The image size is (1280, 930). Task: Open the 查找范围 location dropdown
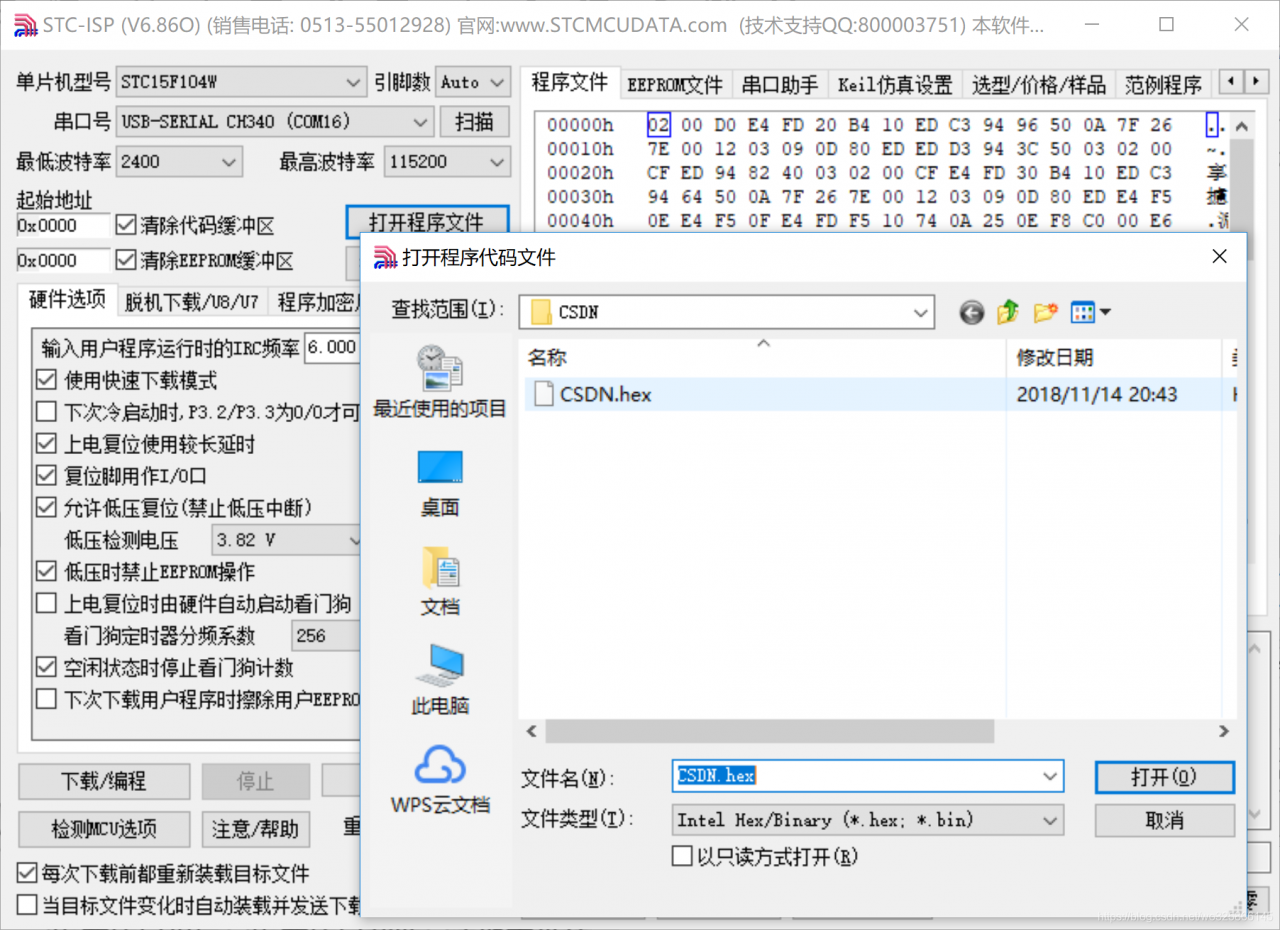point(920,312)
